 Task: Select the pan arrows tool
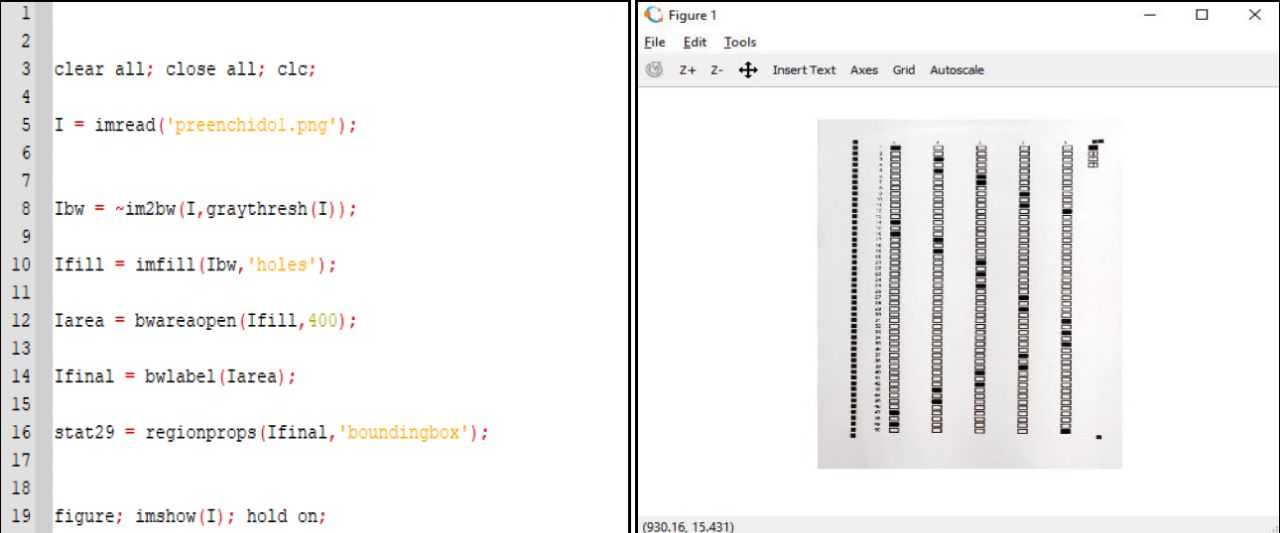click(747, 70)
